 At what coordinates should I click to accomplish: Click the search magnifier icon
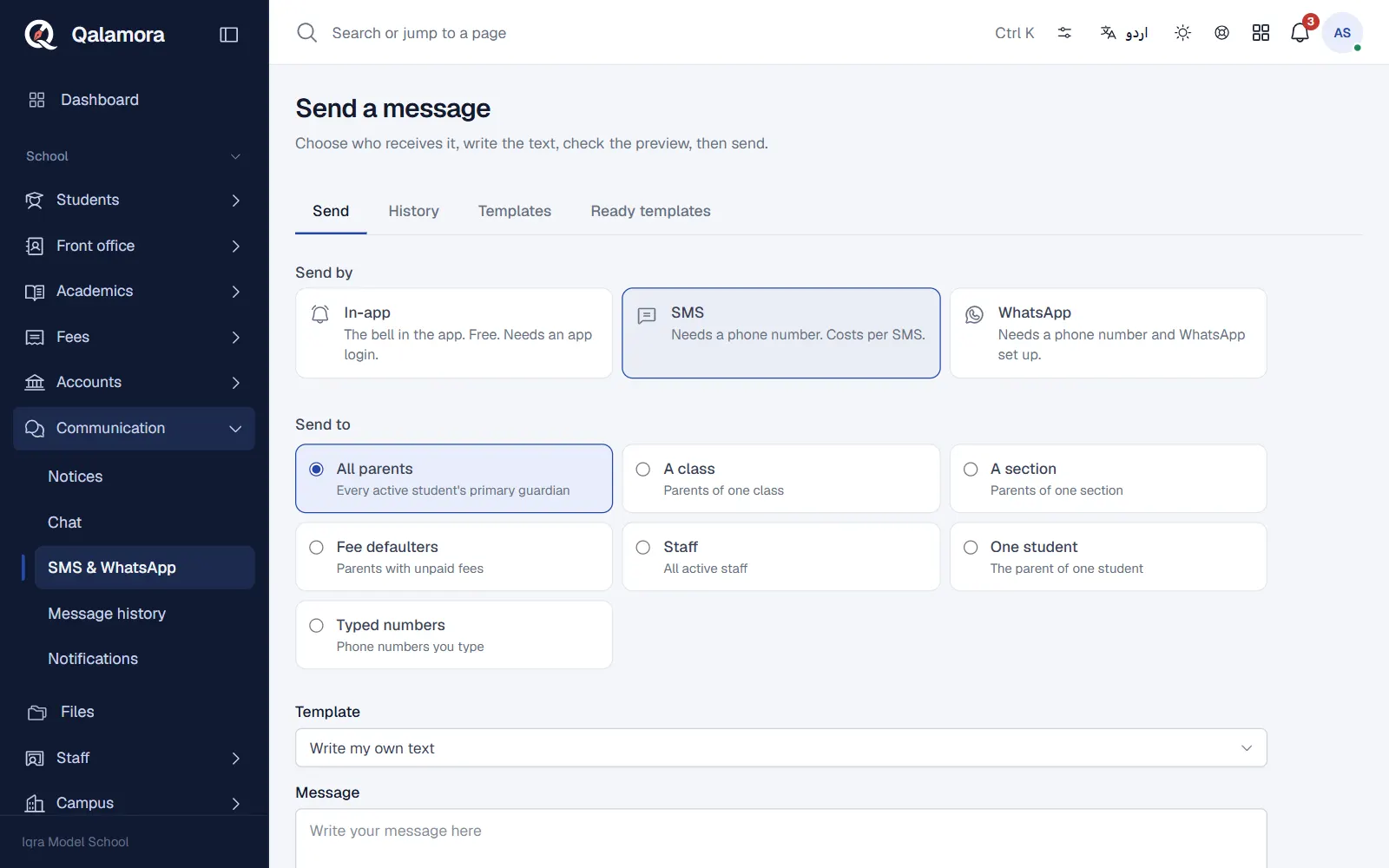click(x=306, y=33)
